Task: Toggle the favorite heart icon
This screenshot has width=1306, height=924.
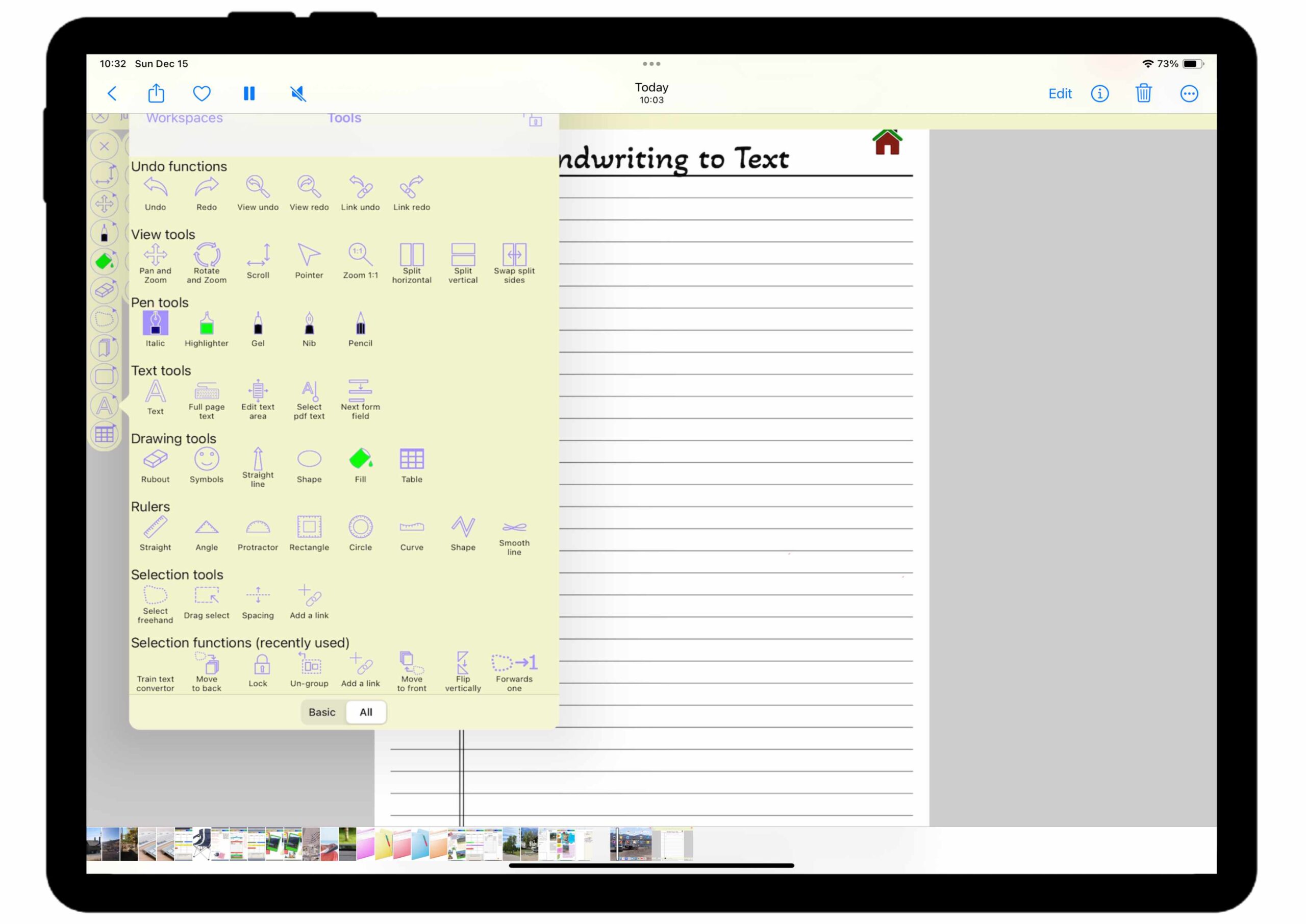Action: click(x=202, y=93)
